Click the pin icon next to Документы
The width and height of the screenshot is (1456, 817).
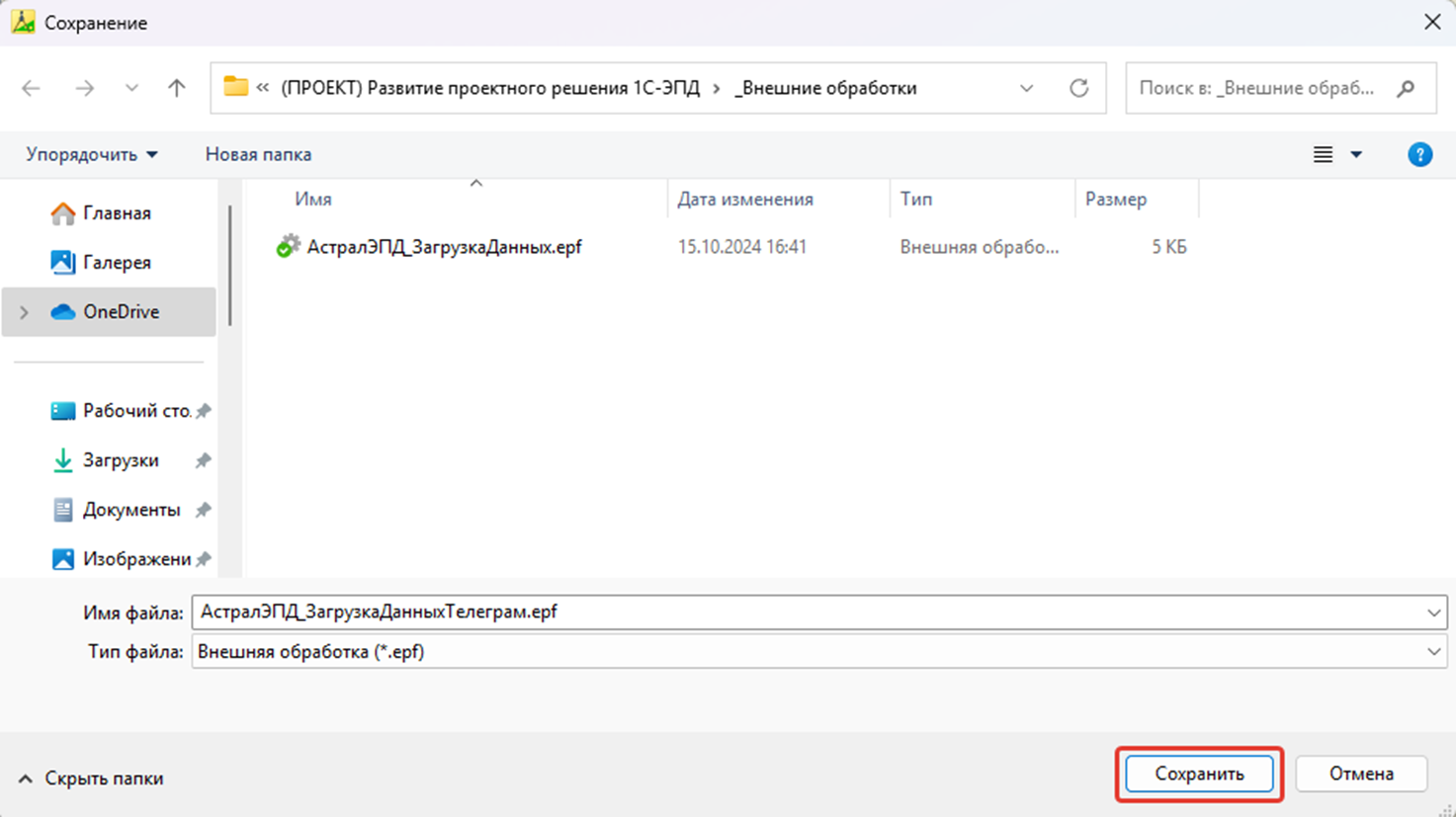(203, 510)
